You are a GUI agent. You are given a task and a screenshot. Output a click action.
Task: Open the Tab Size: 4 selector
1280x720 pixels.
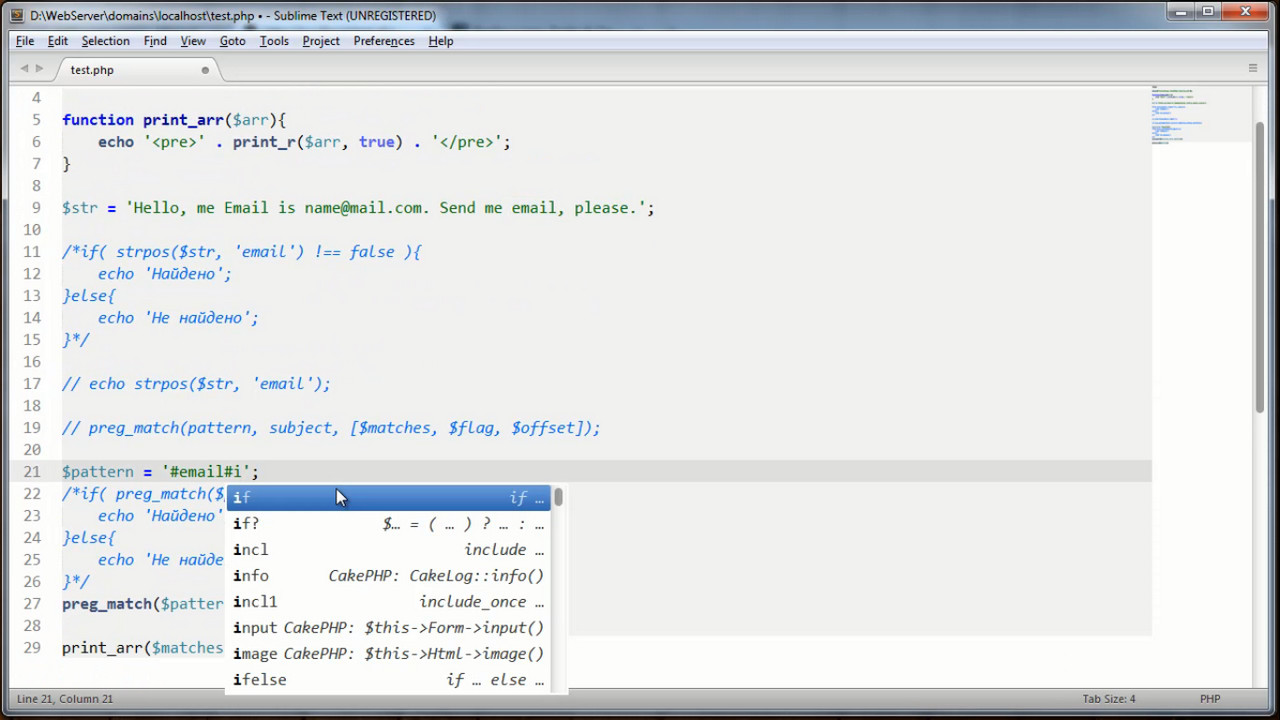1109,699
